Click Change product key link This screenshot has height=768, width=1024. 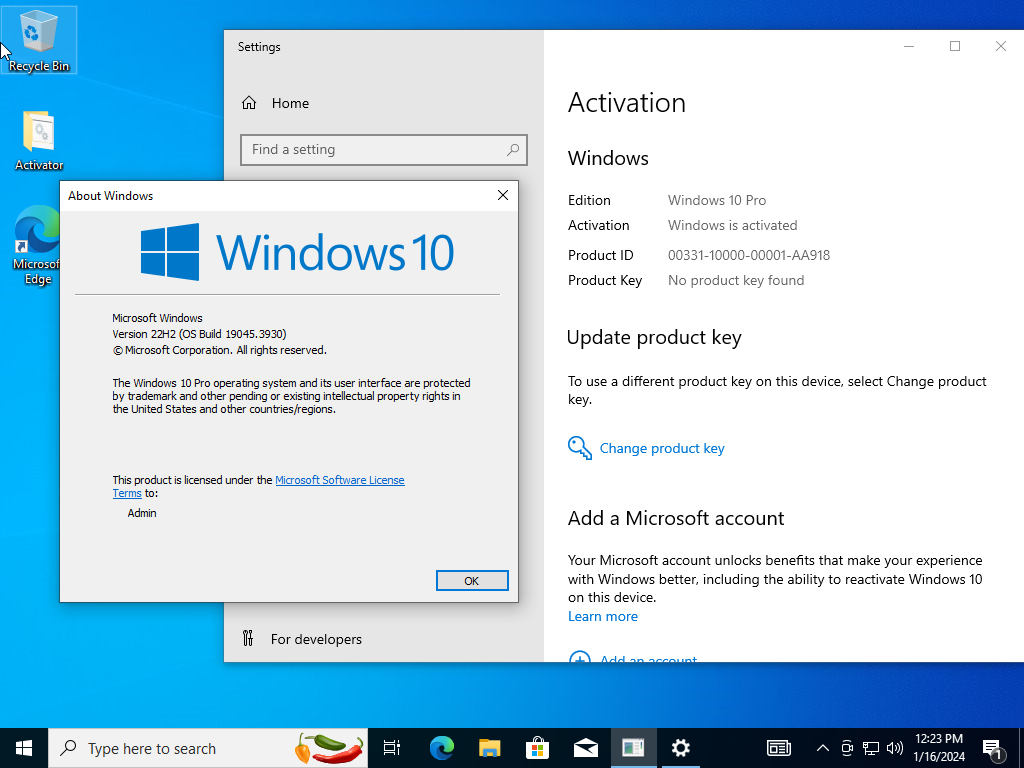click(x=662, y=448)
